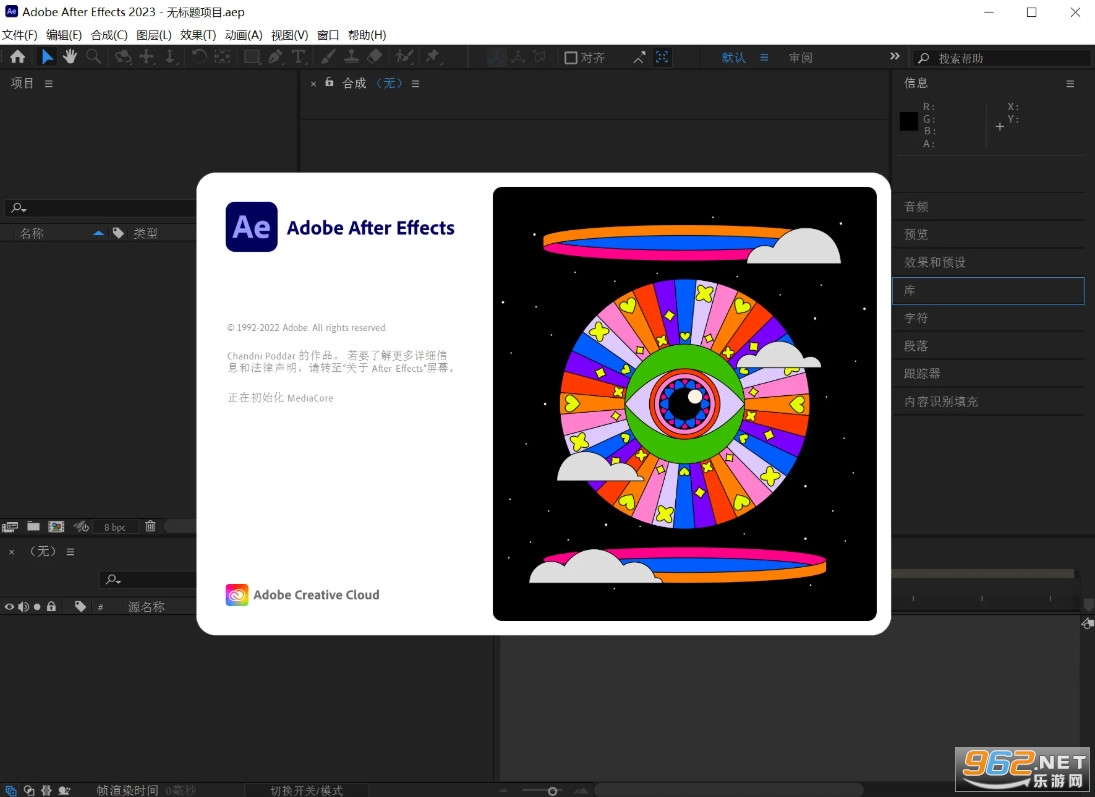1095x797 pixels.
Task: Select the Hand tool
Action: point(70,57)
